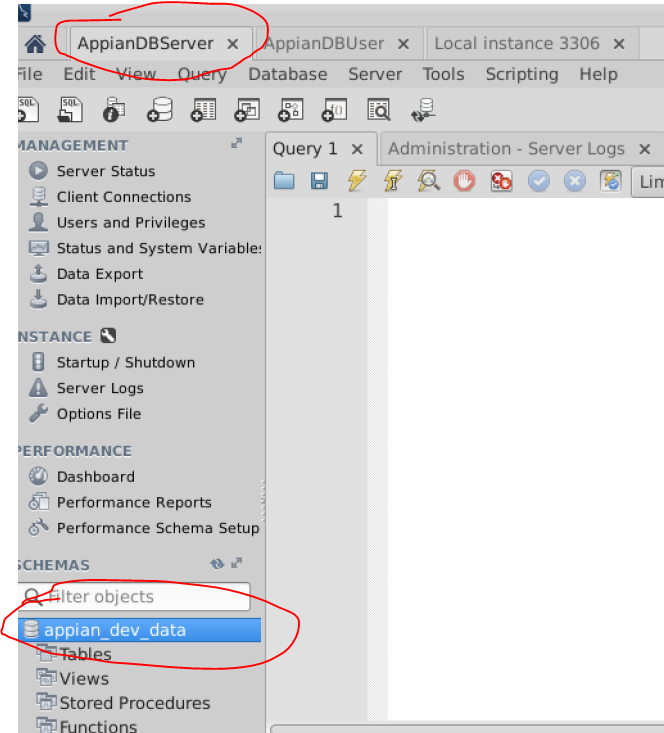Open the row Limit dropdown

click(648, 182)
